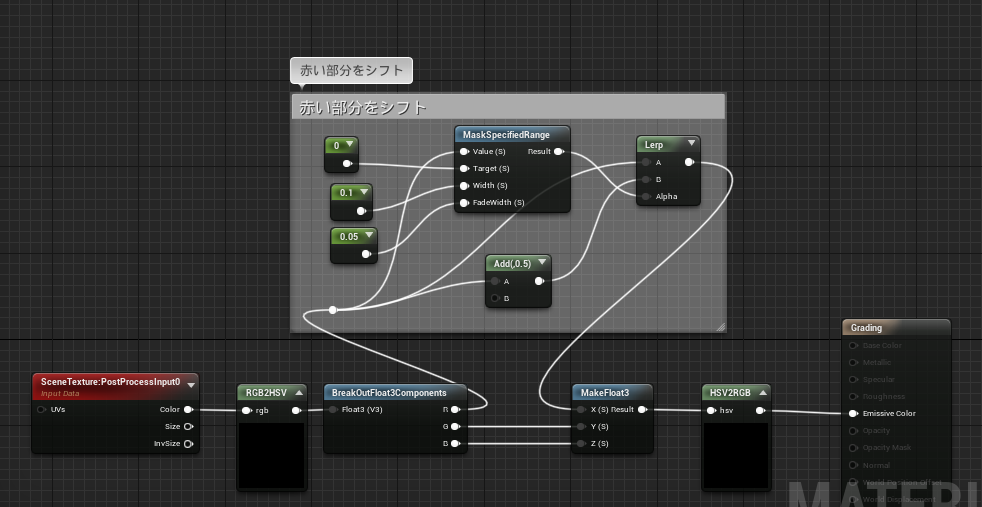Select the SceneTexture:PostProcessInput0 node title
The height and width of the screenshot is (507, 982).
pos(110,381)
